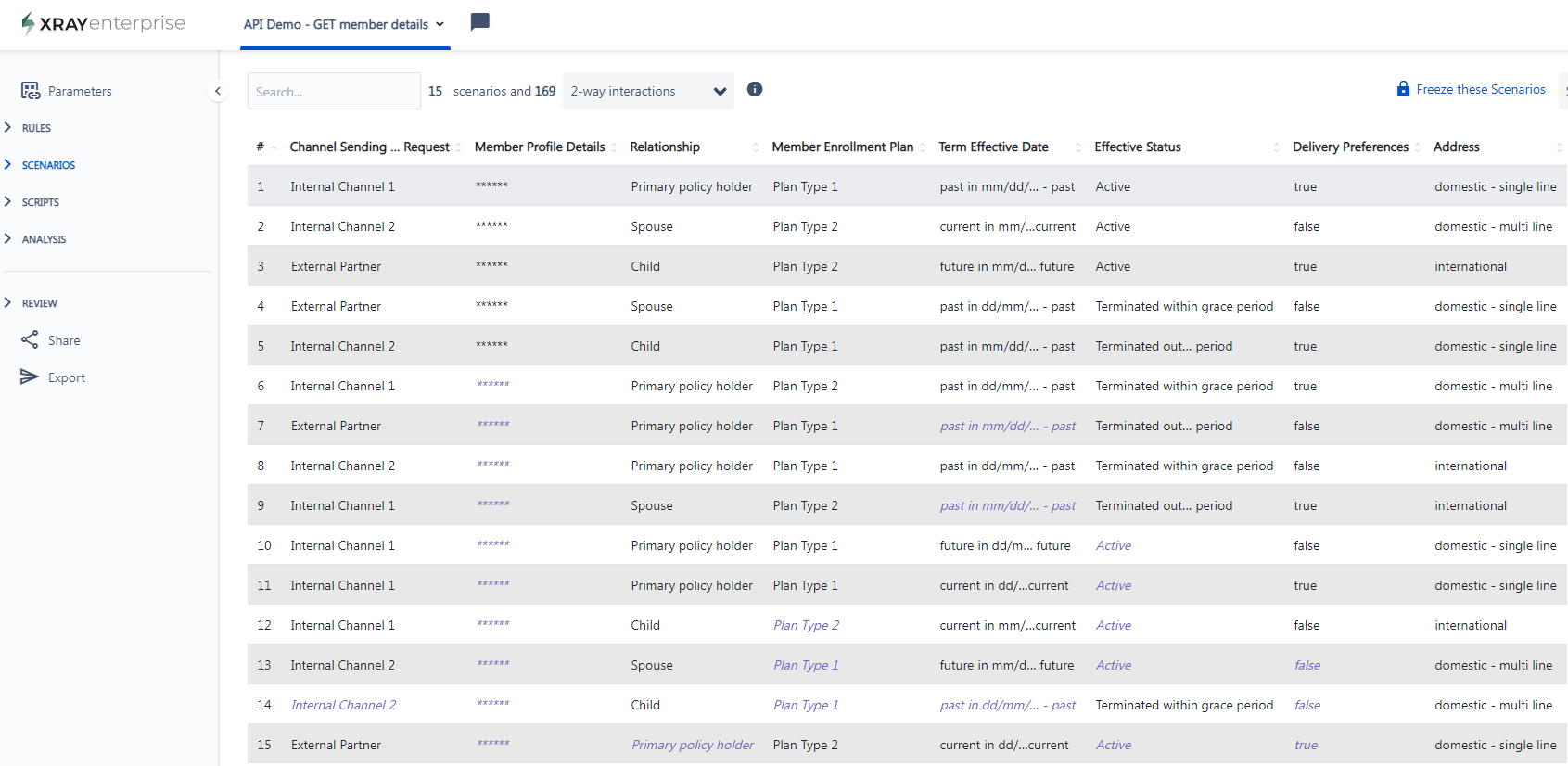Sort the Delivery Preferences column
This screenshot has width=1568, height=766.
pos(1418,147)
